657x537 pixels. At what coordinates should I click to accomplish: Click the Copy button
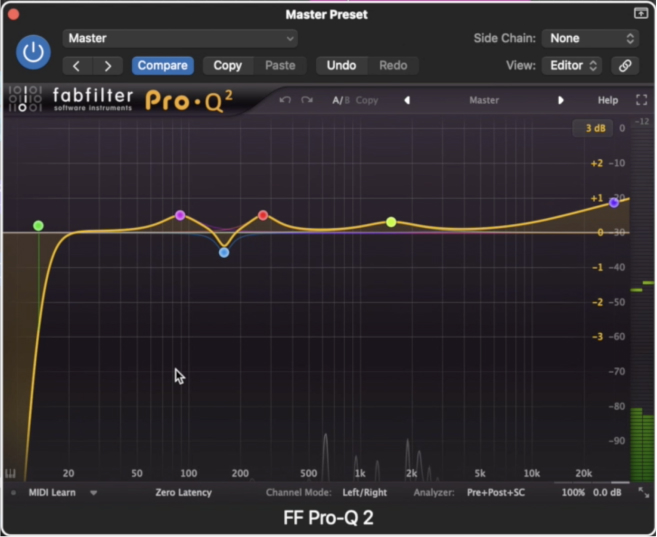click(228, 65)
